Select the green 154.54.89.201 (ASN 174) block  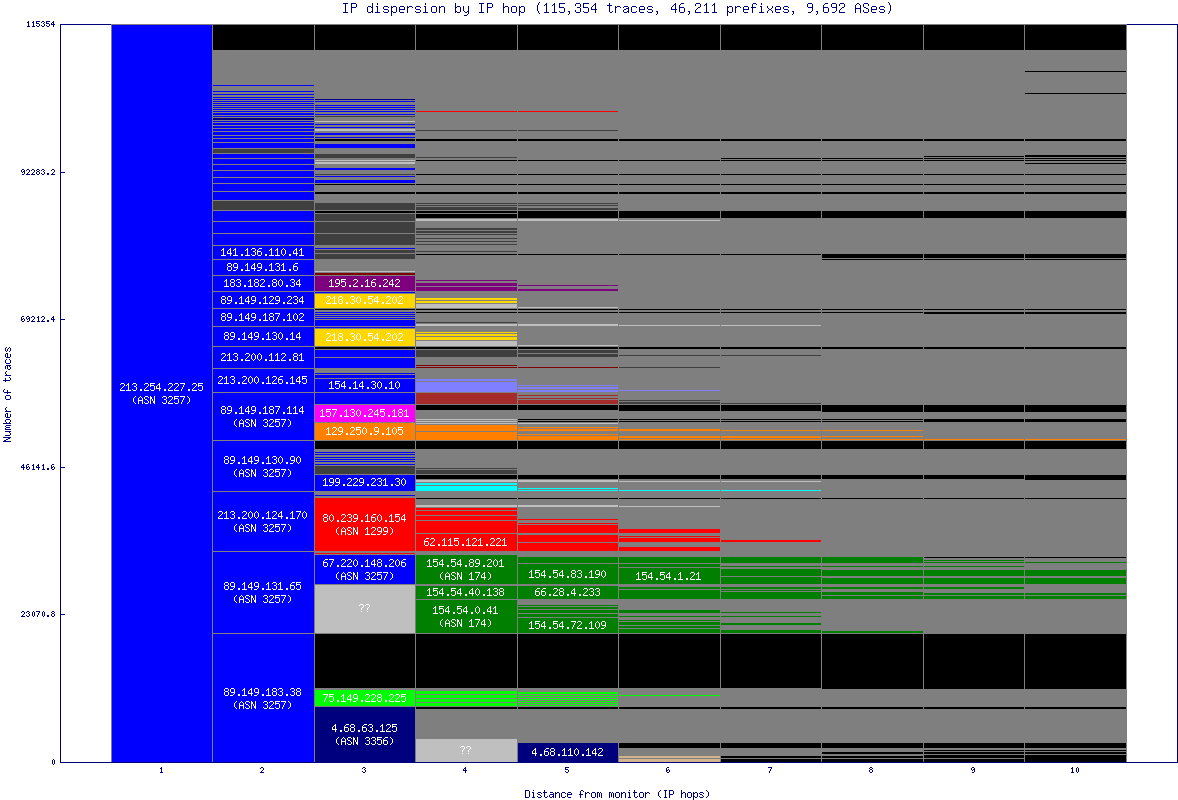click(465, 569)
